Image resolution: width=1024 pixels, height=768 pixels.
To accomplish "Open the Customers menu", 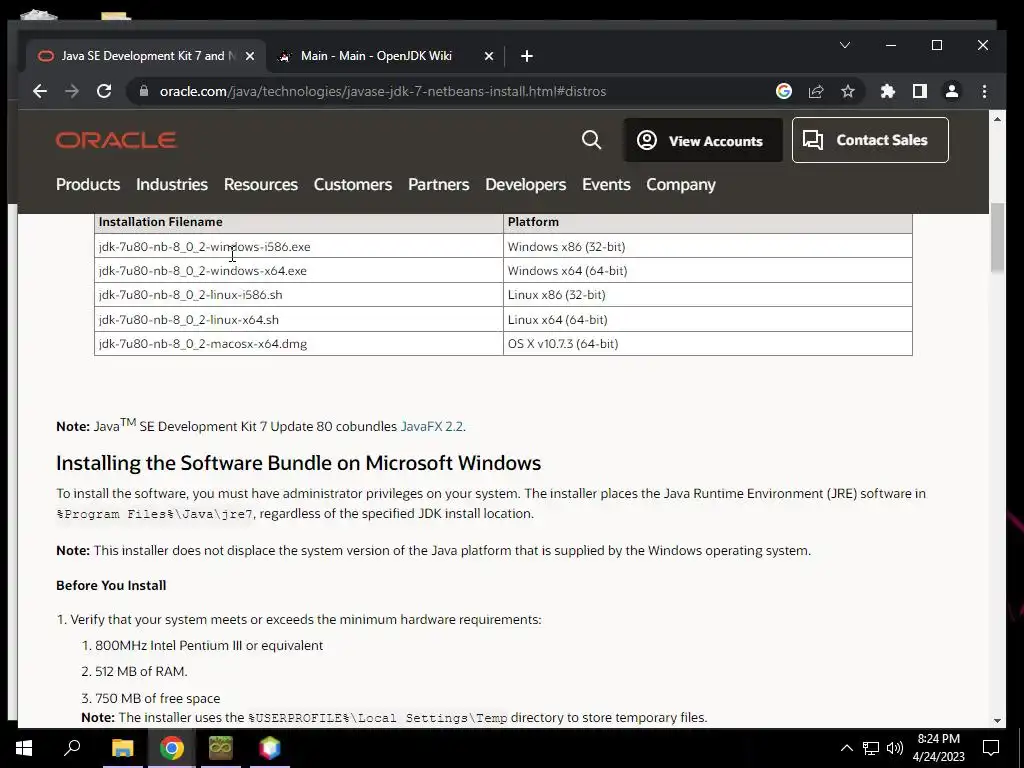I will 353,185.
